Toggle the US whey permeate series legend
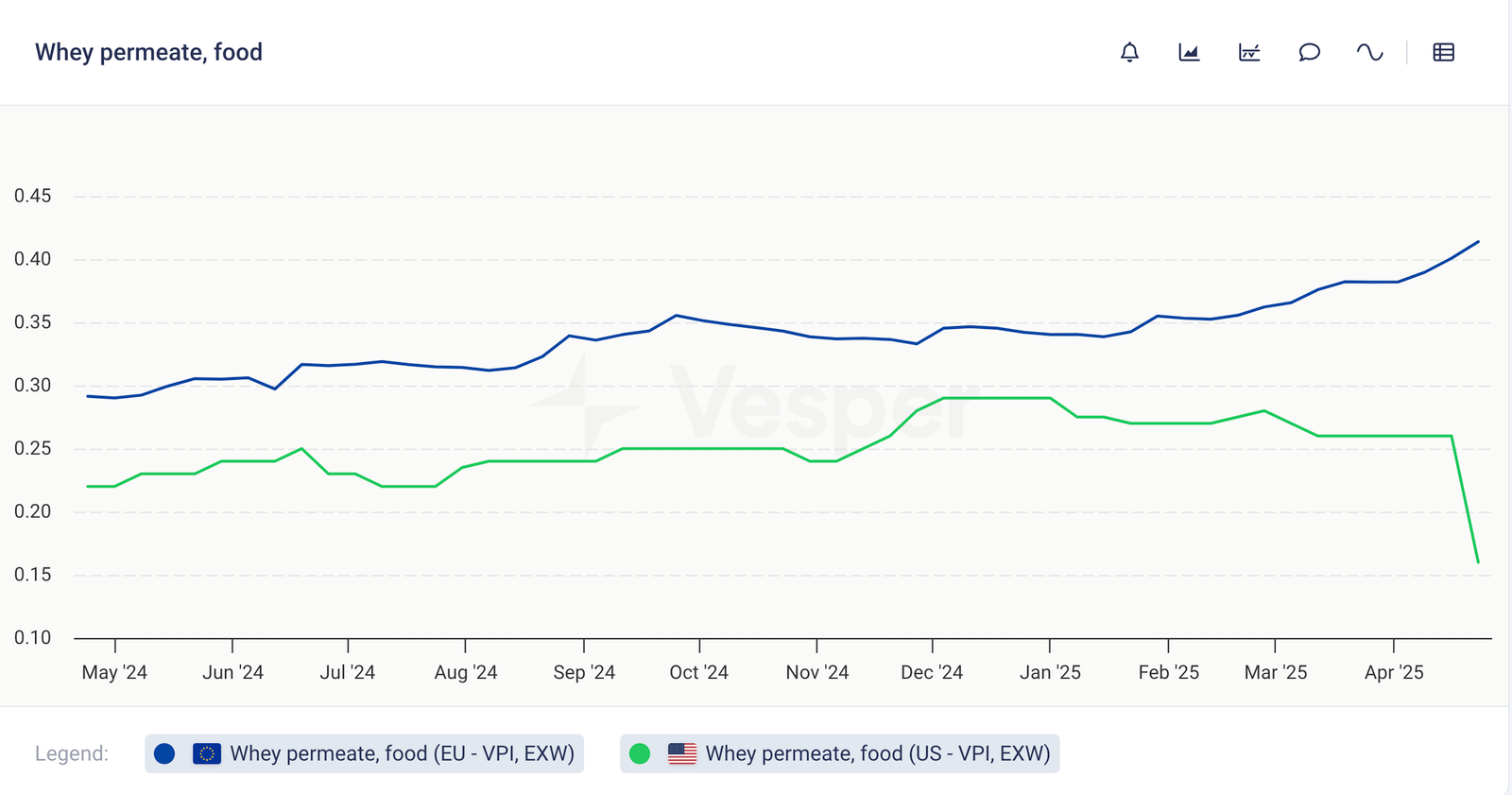Image resolution: width=1512 pixels, height=795 pixels. click(877, 753)
